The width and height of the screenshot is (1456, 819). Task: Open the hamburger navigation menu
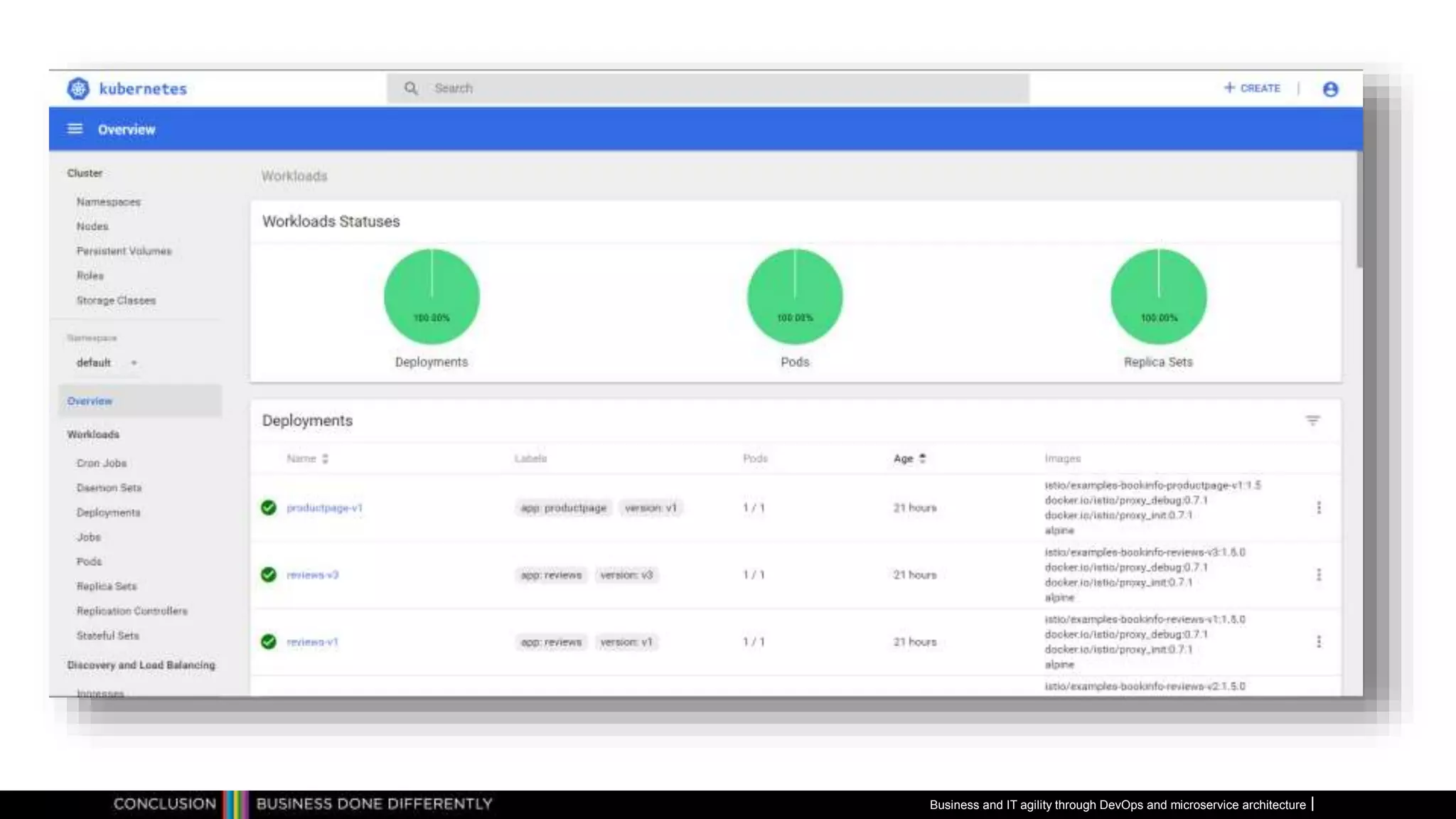coord(75,129)
